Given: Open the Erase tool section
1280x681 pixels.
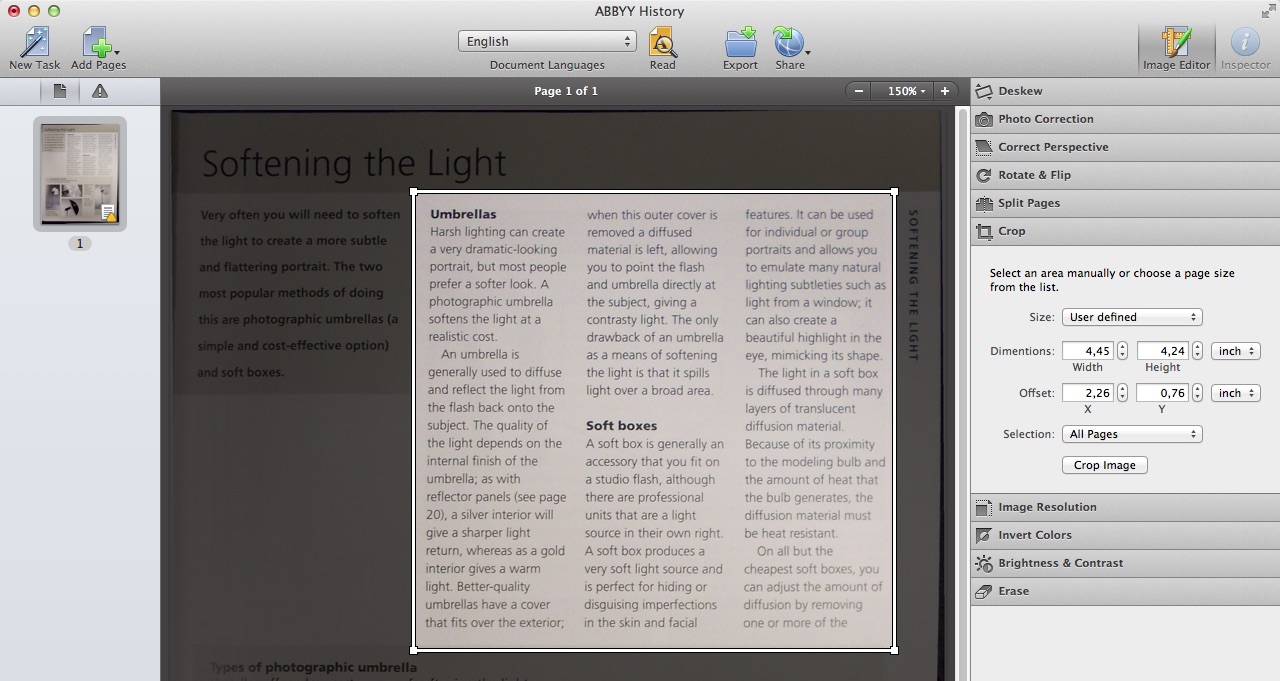Looking at the screenshot, I should click(1013, 591).
